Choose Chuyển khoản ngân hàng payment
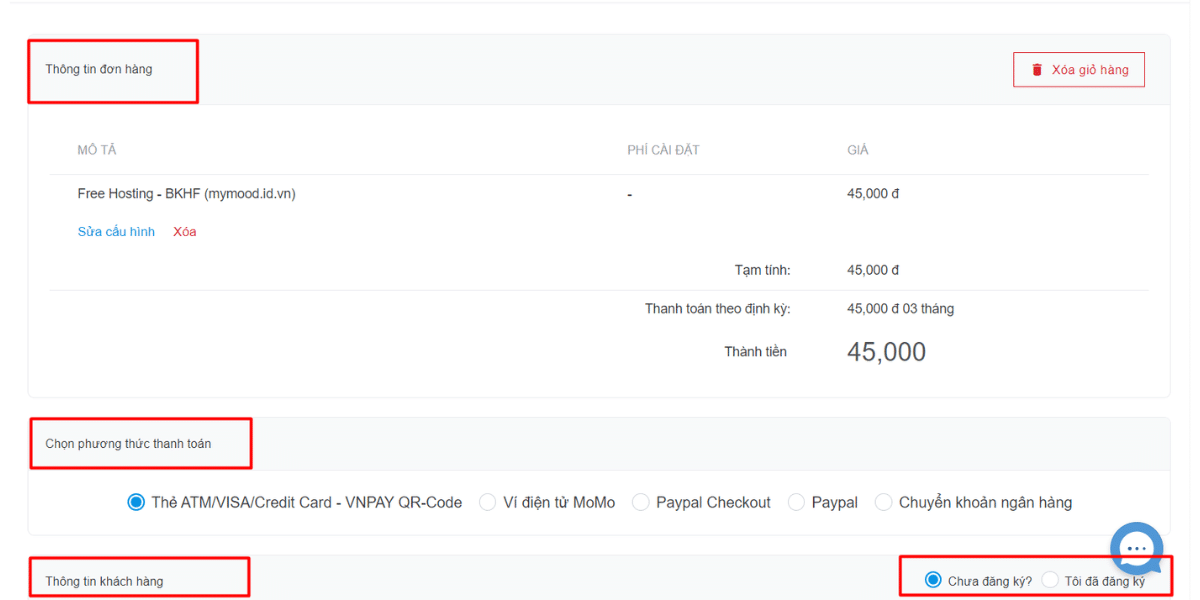1200x600 pixels. click(x=884, y=502)
